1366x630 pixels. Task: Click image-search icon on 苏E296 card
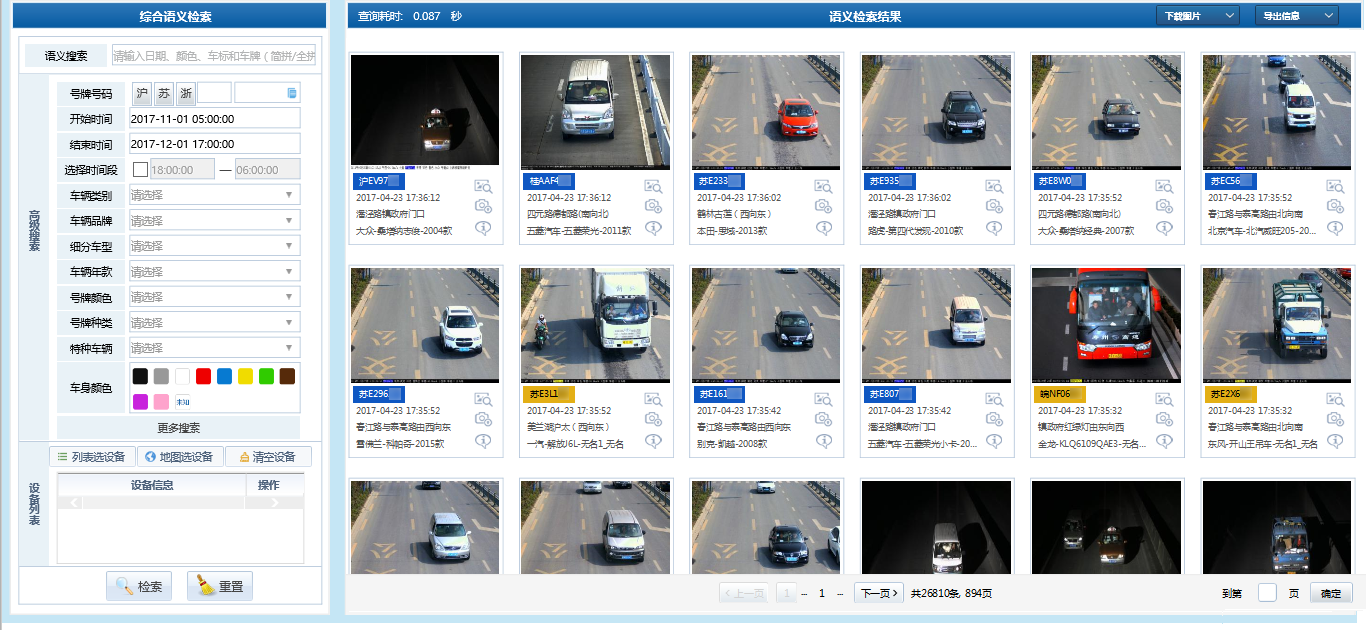tap(484, 398)
